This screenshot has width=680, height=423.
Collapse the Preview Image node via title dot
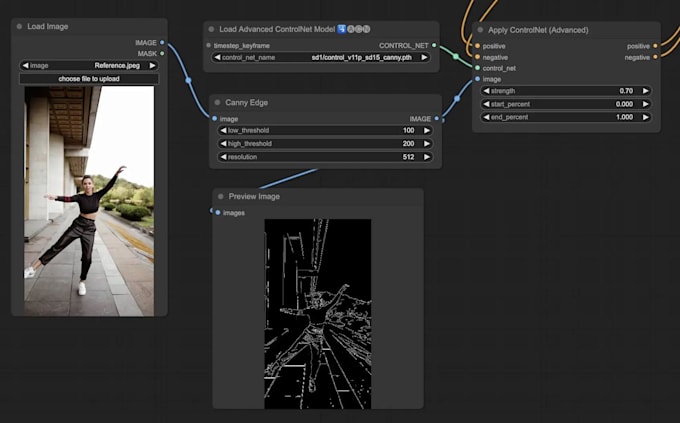220,197
